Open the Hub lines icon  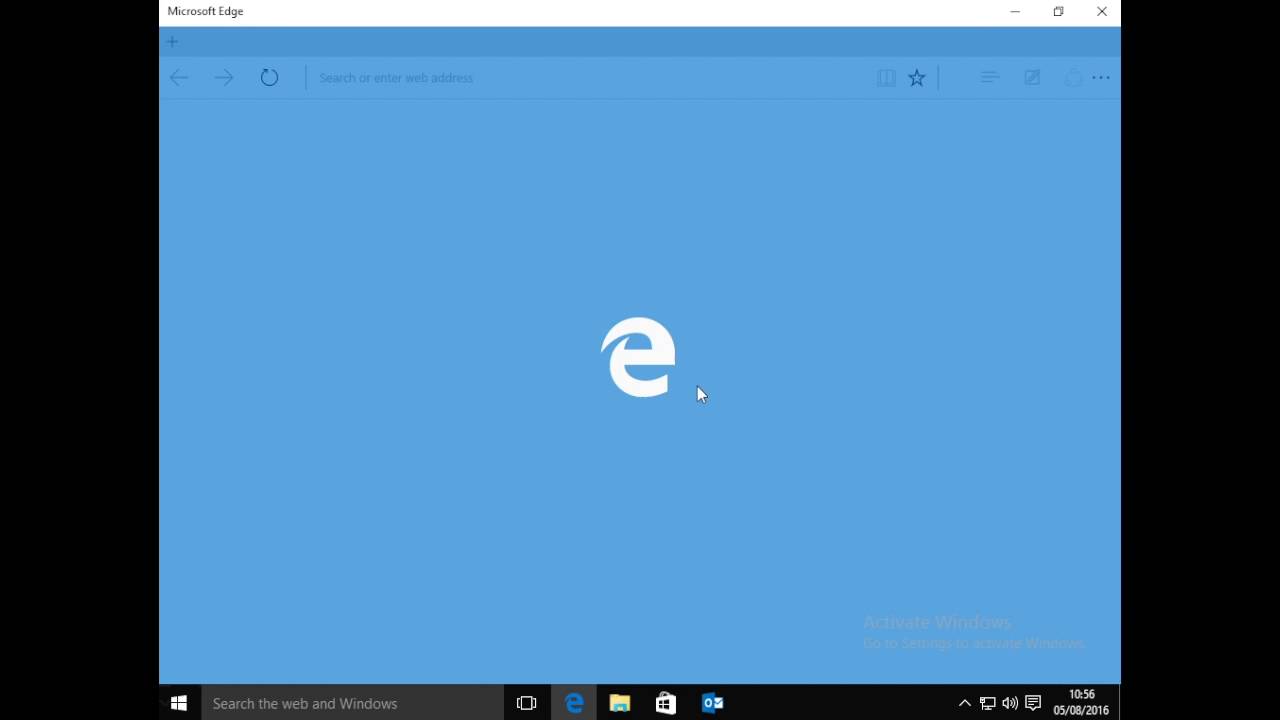pyautogui.click(x=990, y=78)
